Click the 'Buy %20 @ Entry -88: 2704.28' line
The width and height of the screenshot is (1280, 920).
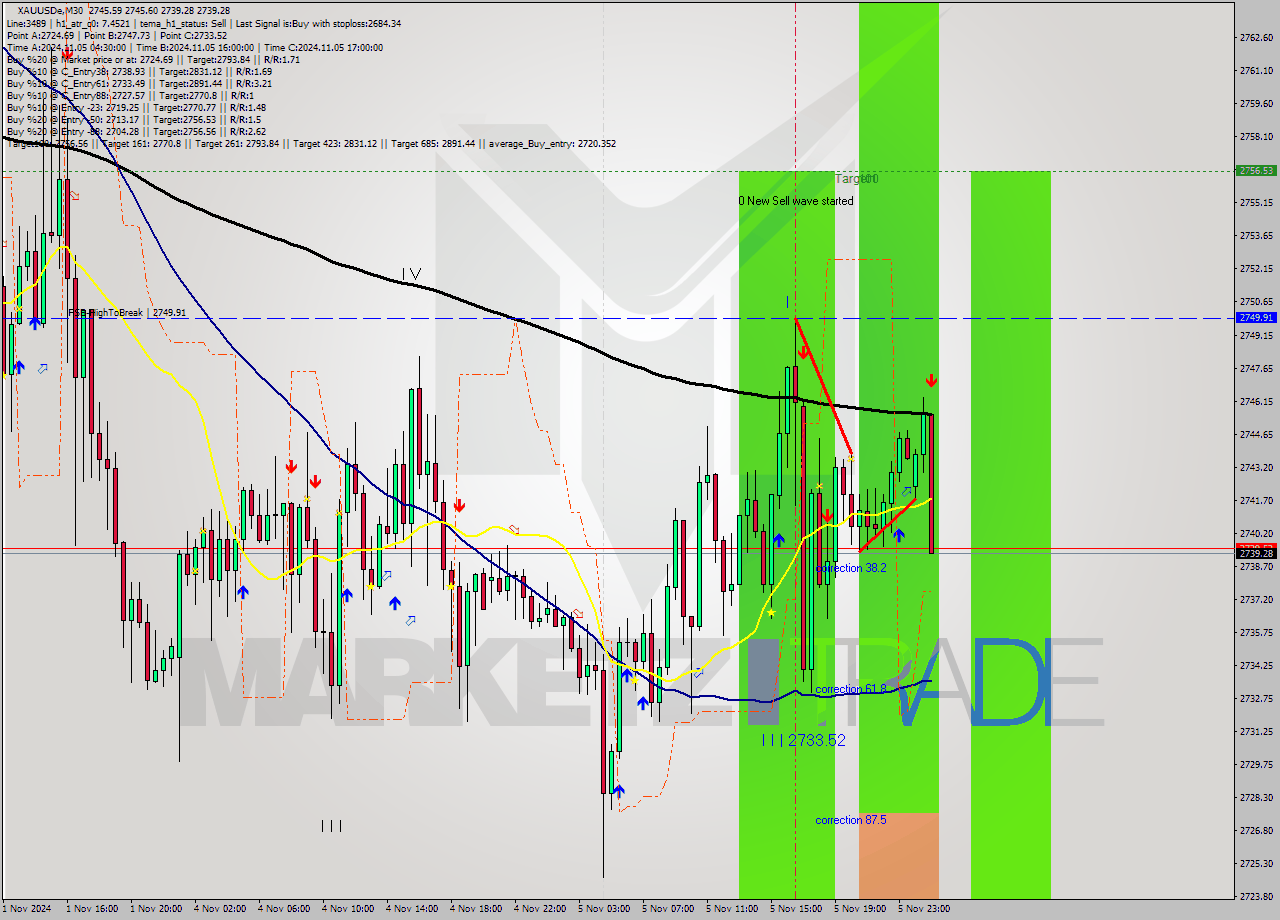tap(136, 131)
